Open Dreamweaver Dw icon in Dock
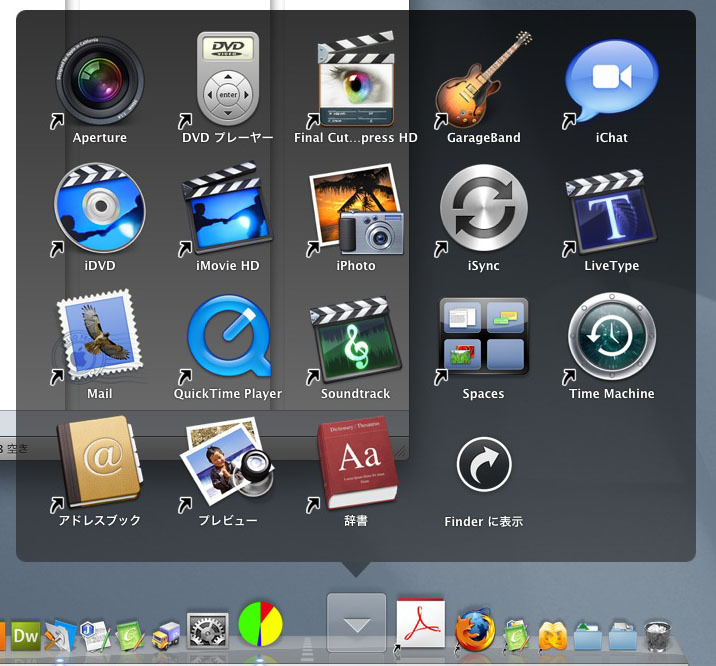 point(26,635)
